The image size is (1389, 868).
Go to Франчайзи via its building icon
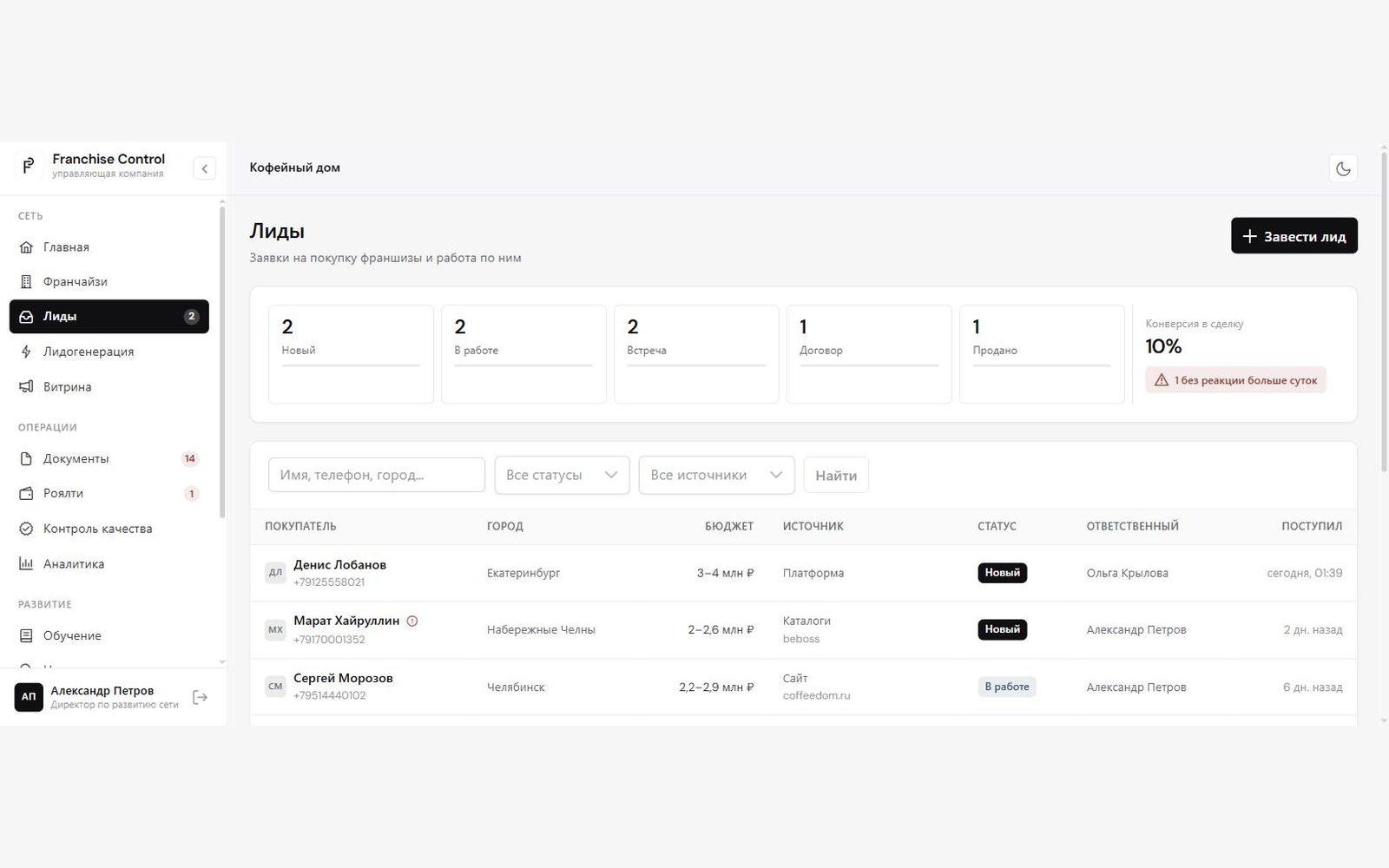coord(26,282)
